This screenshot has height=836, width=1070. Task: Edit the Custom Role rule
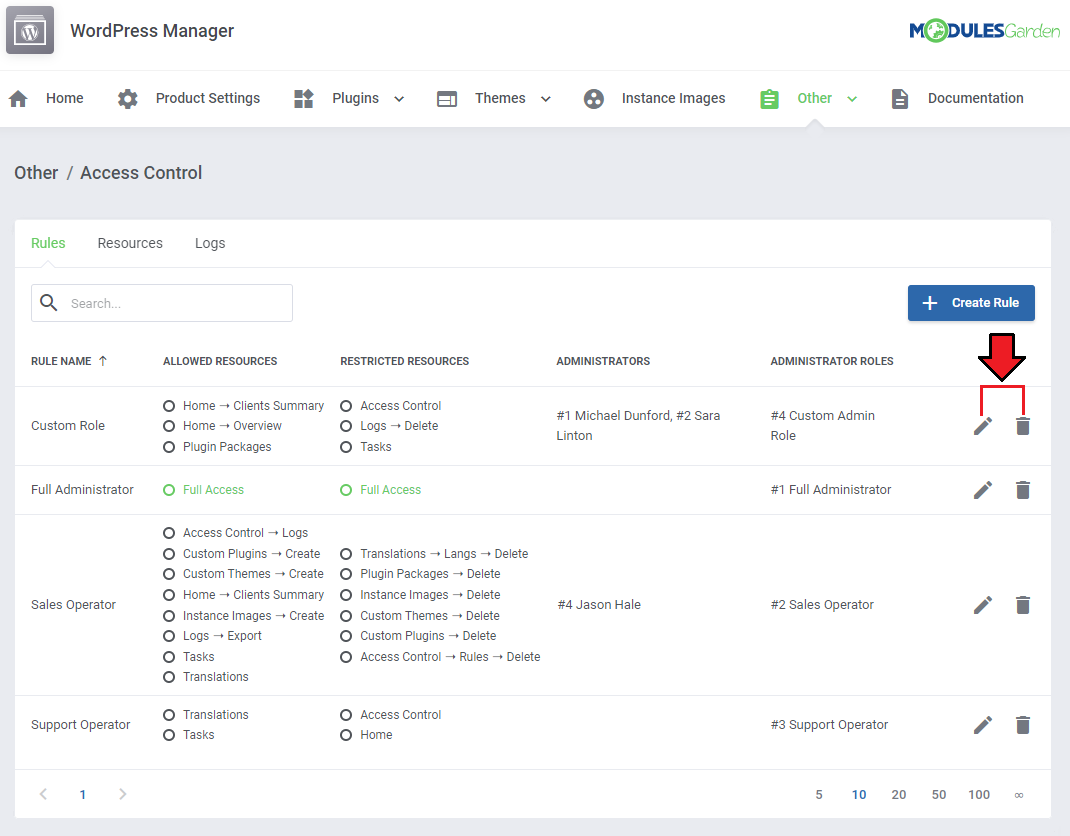983,426
